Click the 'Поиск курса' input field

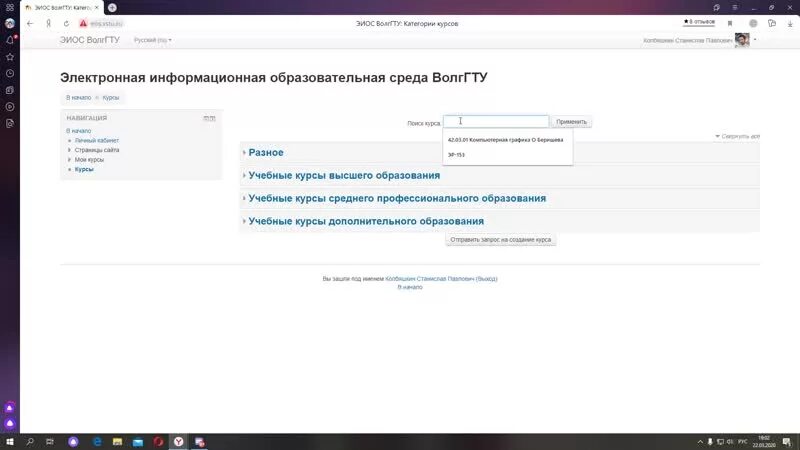pyautogui.click(x=496, y=121)
